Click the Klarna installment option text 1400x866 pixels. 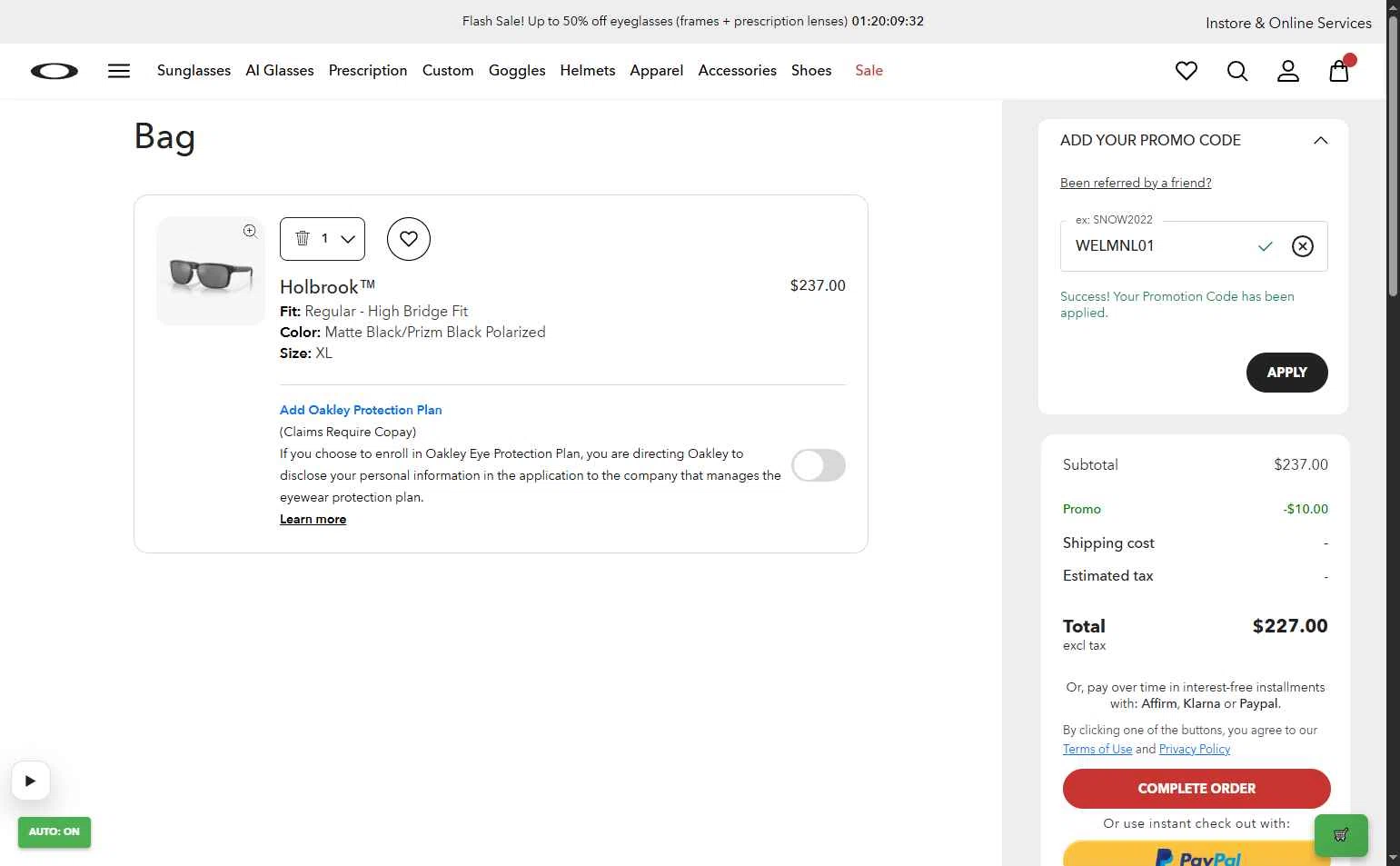1201,703
